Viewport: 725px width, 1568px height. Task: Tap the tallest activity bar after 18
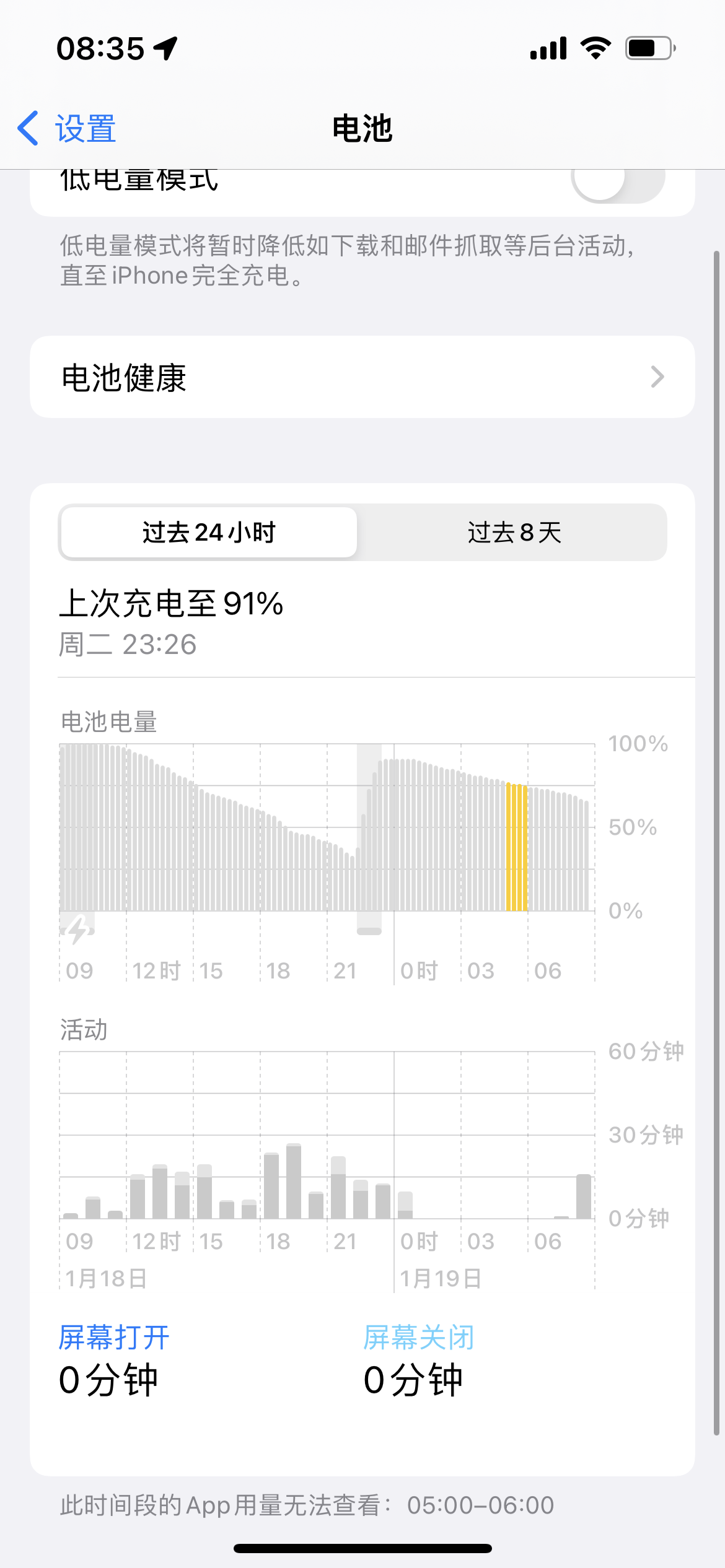point(294,1182)
